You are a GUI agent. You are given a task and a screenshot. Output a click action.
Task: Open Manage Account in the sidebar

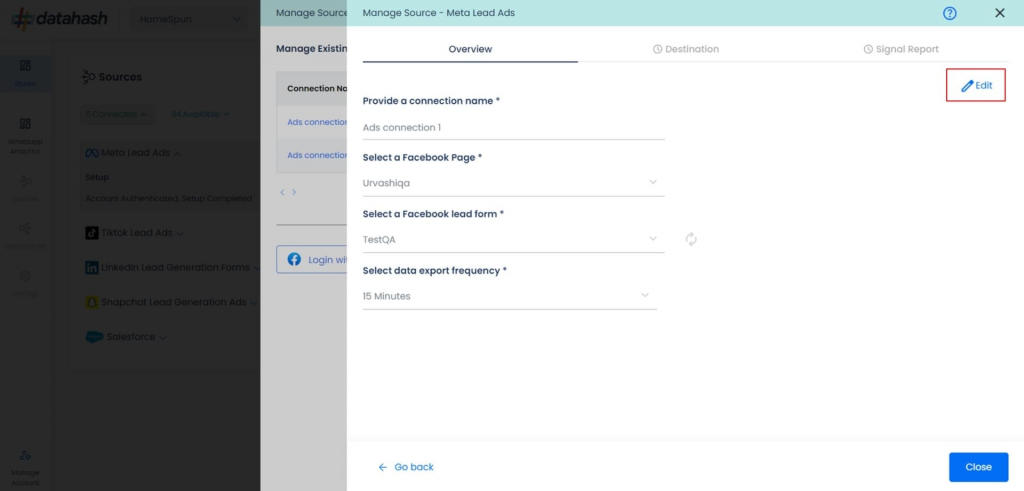tap(25, 467)
